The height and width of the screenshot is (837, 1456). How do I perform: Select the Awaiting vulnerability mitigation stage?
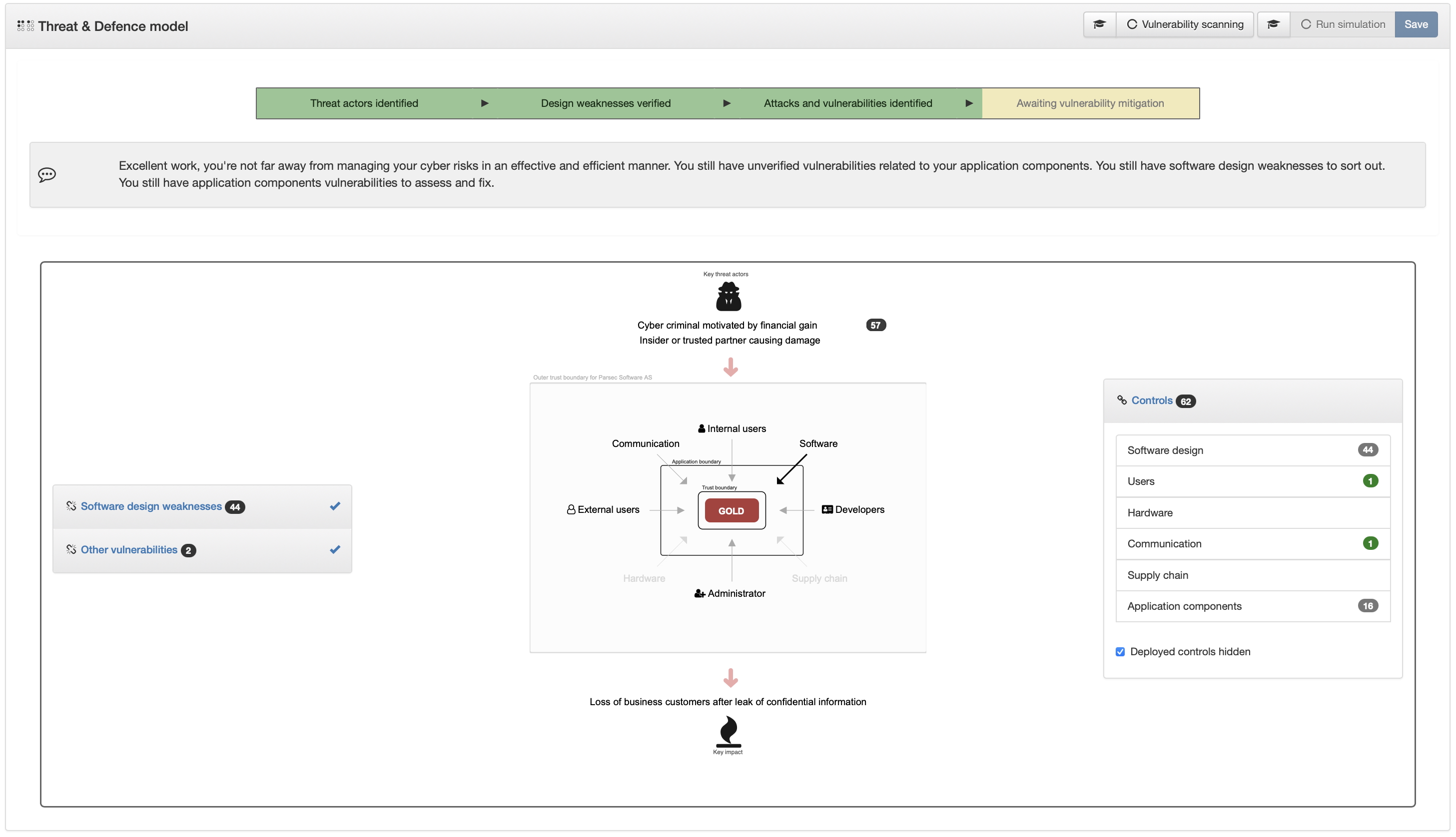tap(1090, 103)
